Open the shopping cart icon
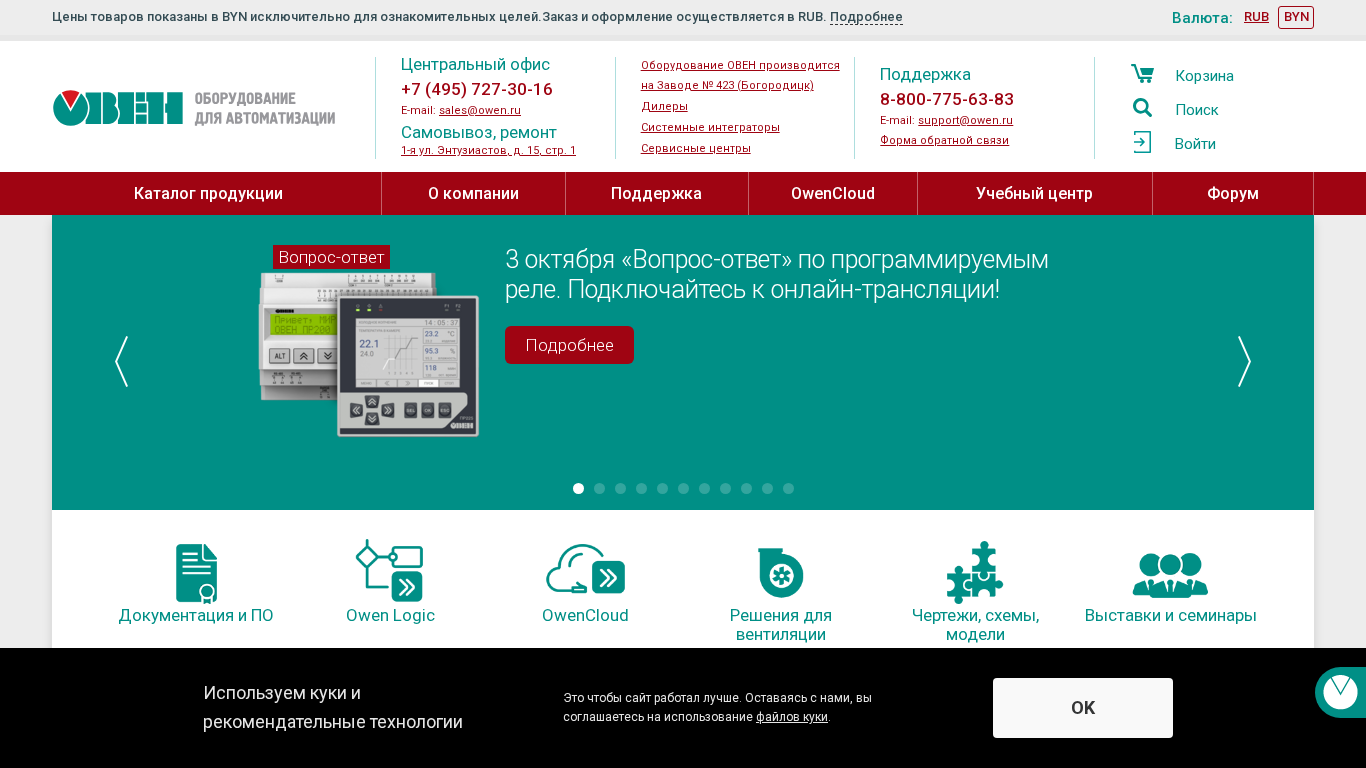The width and height of the screenshot is (1366, 768). tap(1142, 74)
